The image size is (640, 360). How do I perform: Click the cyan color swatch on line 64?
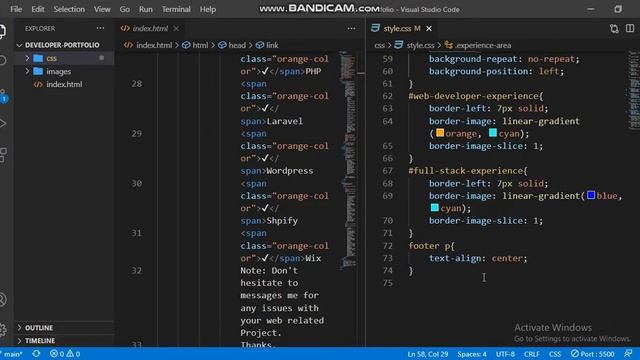[x=493, y=133]
